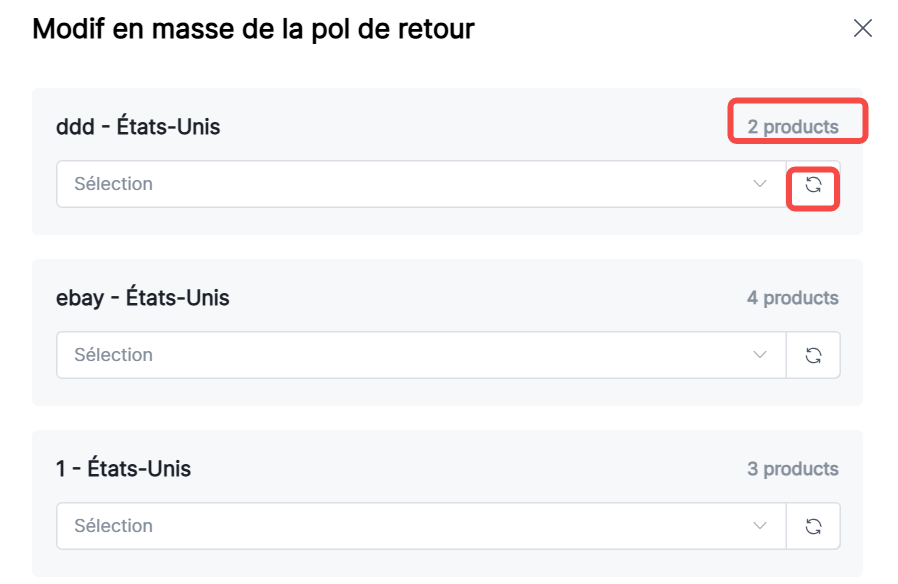Close the bulk return policy dialog
The height and width of the screenshot is (584, 898).
point(863,29)
